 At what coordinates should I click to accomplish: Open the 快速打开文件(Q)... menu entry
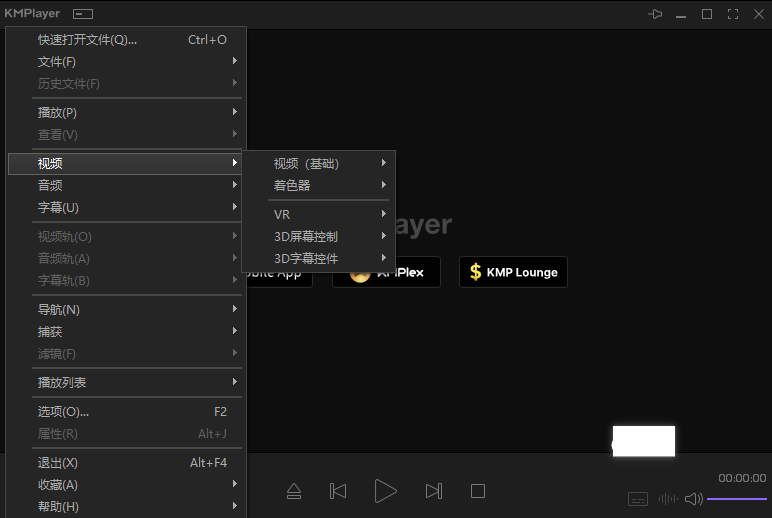(x=126, y=40)
